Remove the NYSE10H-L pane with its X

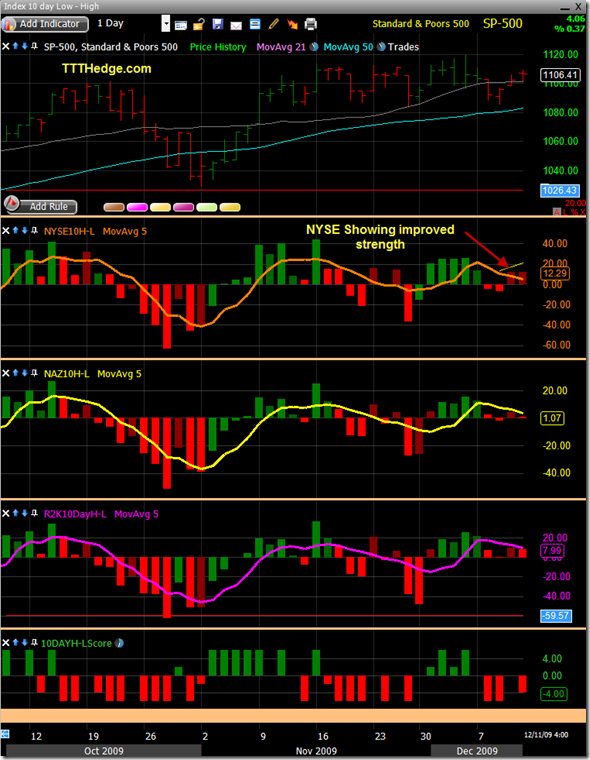(x=6, y=231)
